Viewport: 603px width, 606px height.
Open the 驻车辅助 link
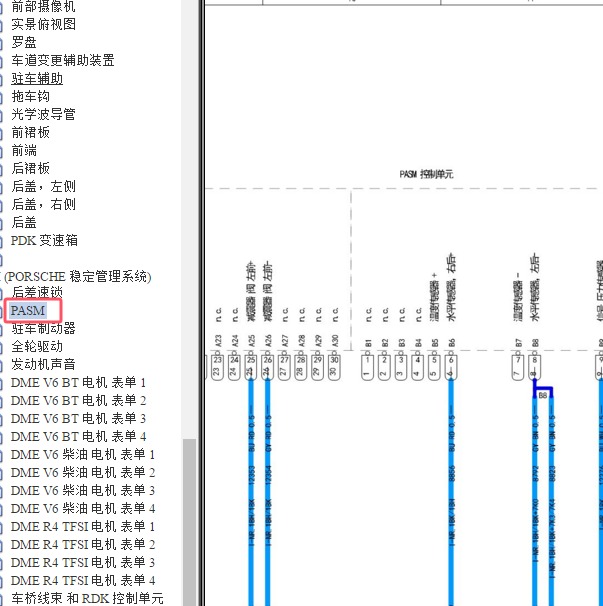(x=37, y=78)
